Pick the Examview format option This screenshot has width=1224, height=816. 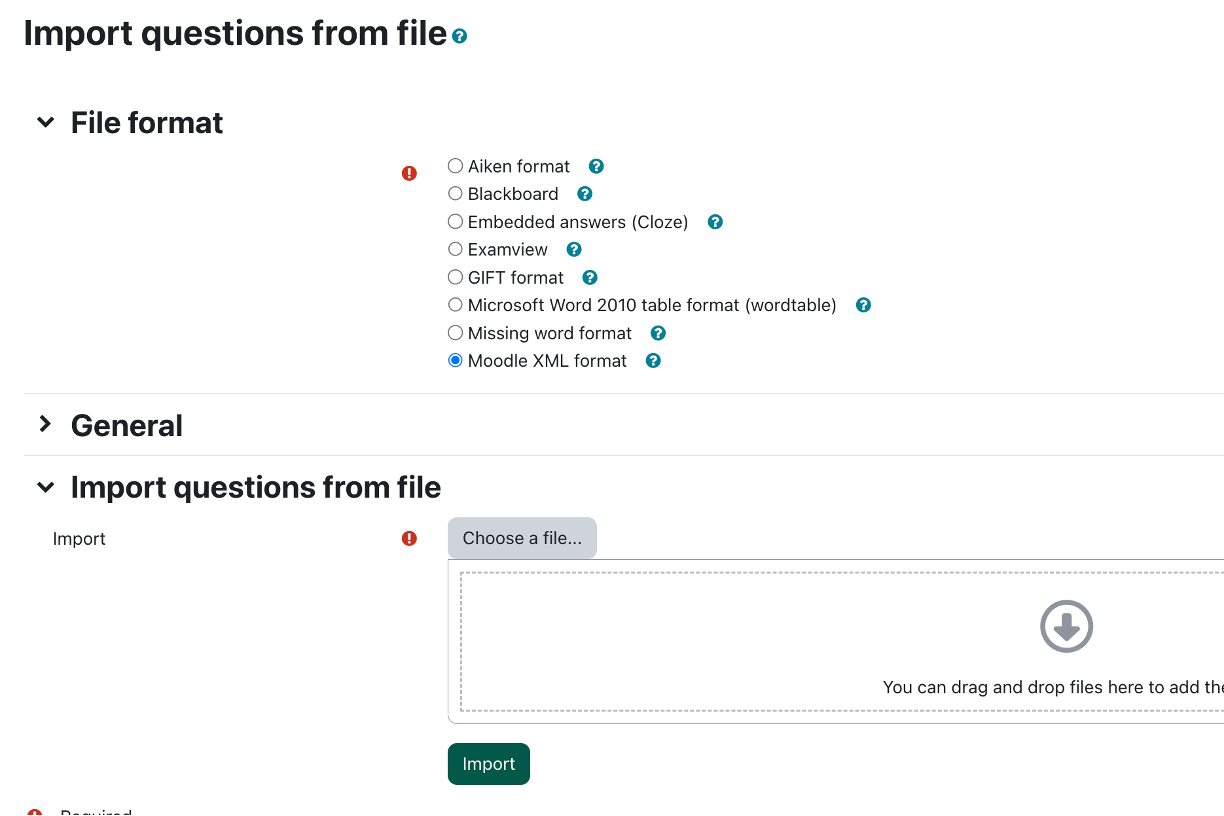(x=456, y=249)
